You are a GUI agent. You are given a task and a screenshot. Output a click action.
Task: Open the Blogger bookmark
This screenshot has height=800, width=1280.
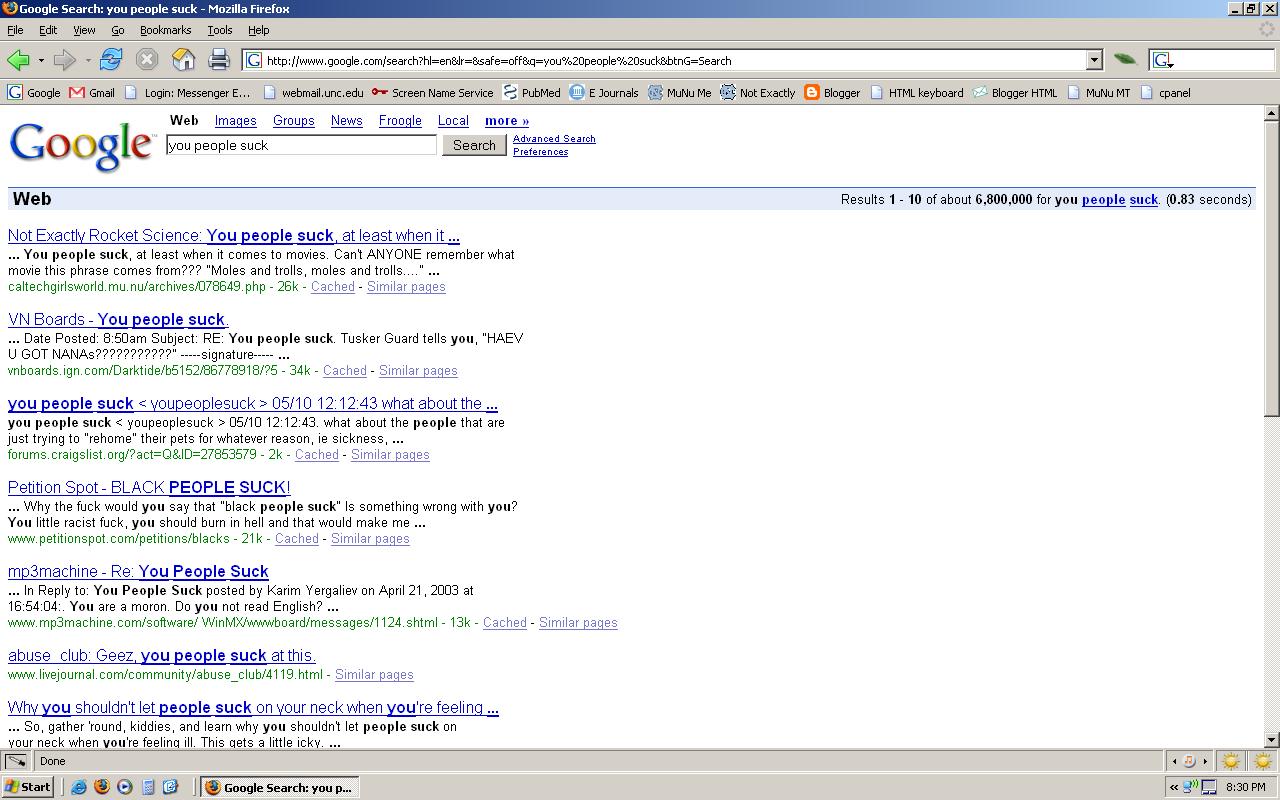tap(832, 92)
